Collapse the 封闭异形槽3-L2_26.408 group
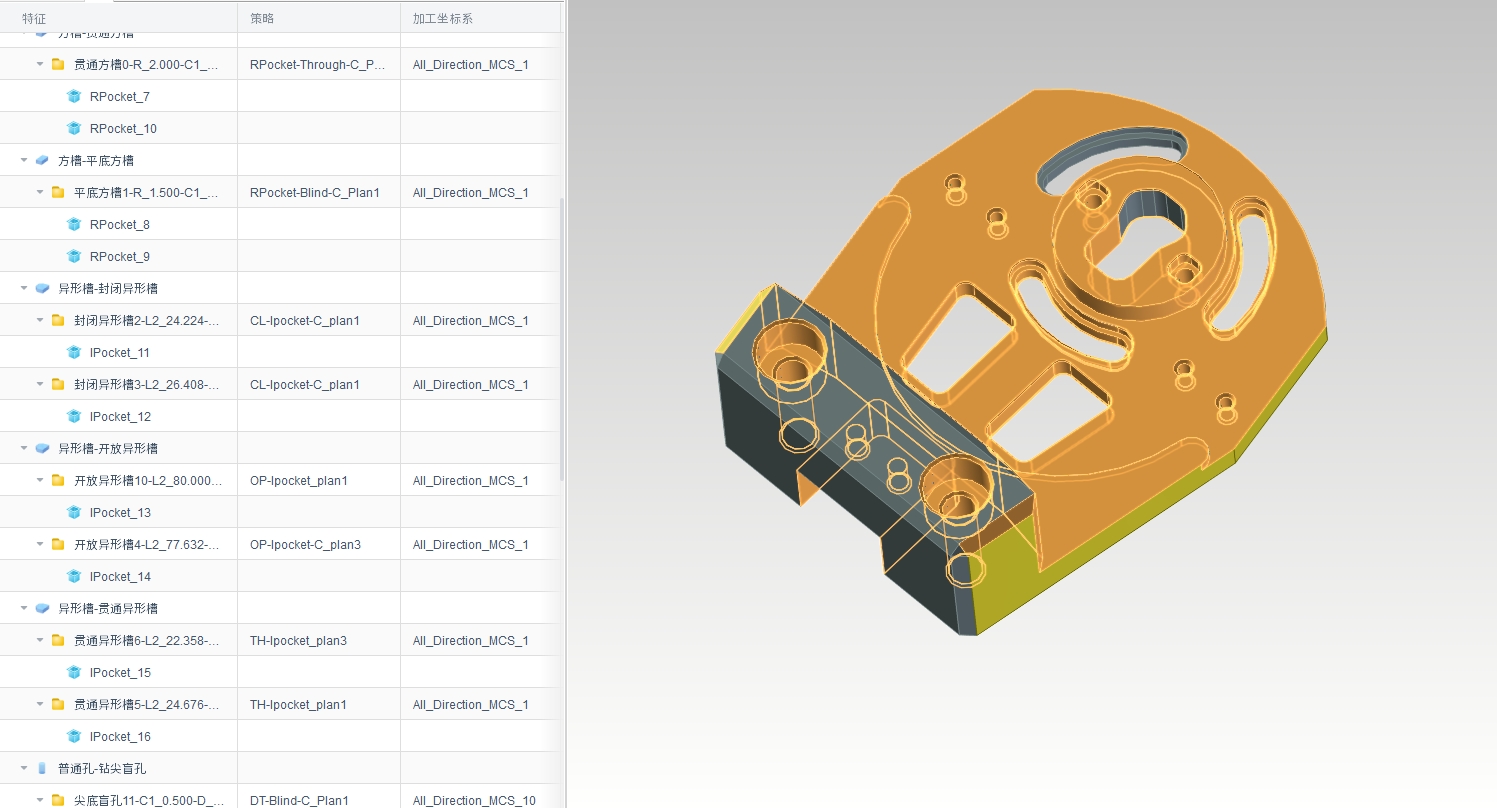Viewport: 1497px width, 808px height. tap(40, 384)
